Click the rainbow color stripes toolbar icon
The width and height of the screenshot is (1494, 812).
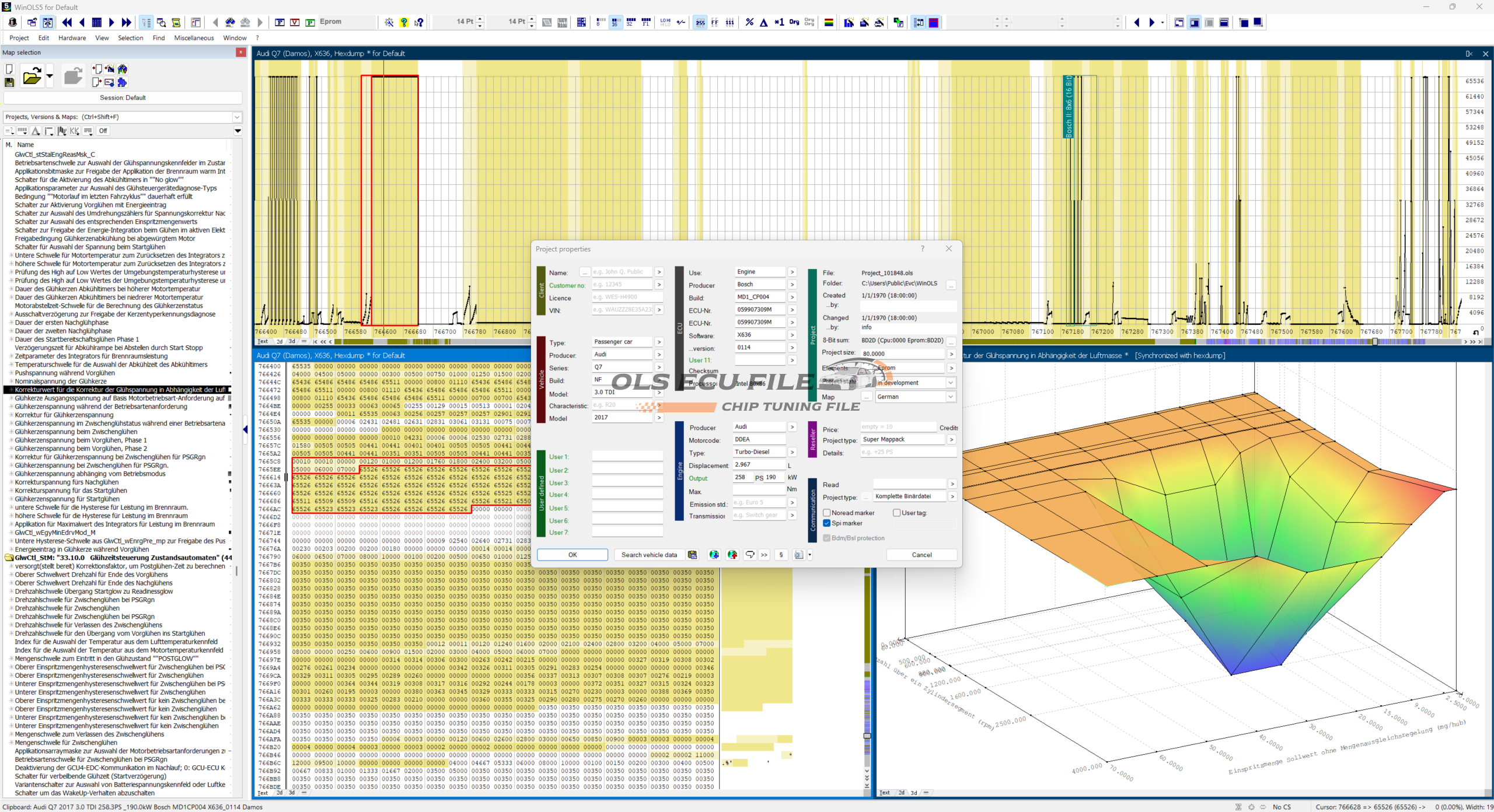829,22
